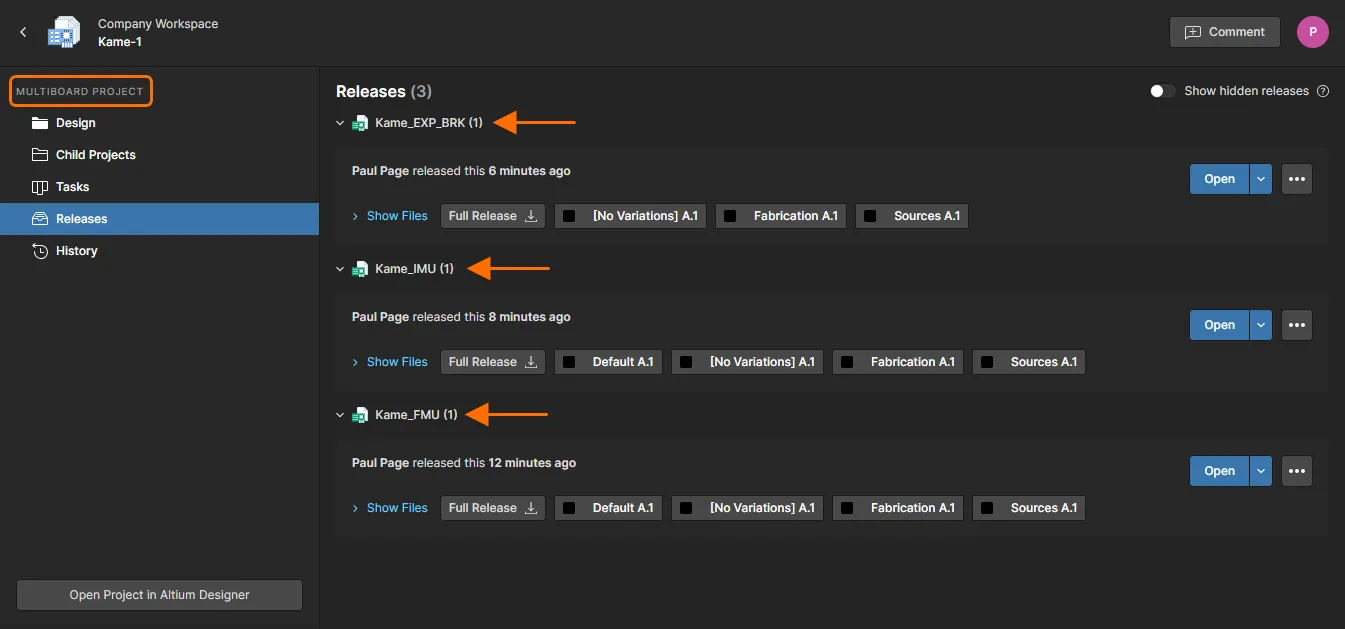Open the Design section
1345x629 pixels.
click(160, 123)
